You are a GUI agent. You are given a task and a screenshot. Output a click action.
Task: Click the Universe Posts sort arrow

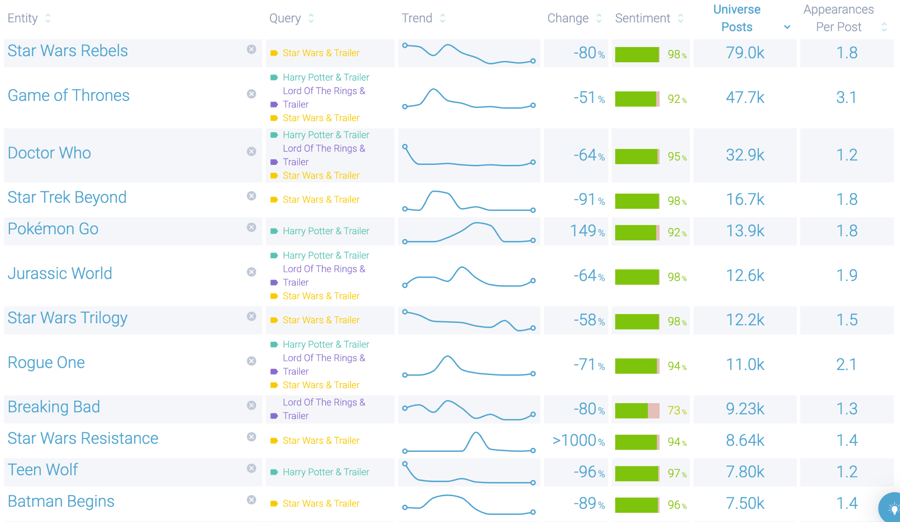(x=787, y=27)
